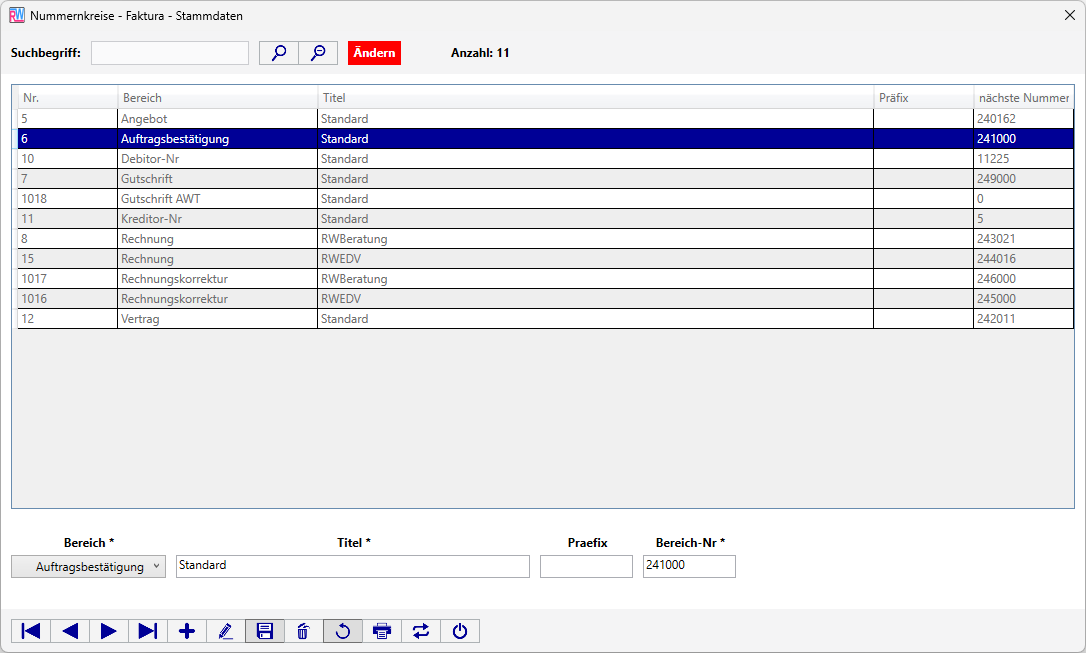Jump to the first record

pos(30,631)
